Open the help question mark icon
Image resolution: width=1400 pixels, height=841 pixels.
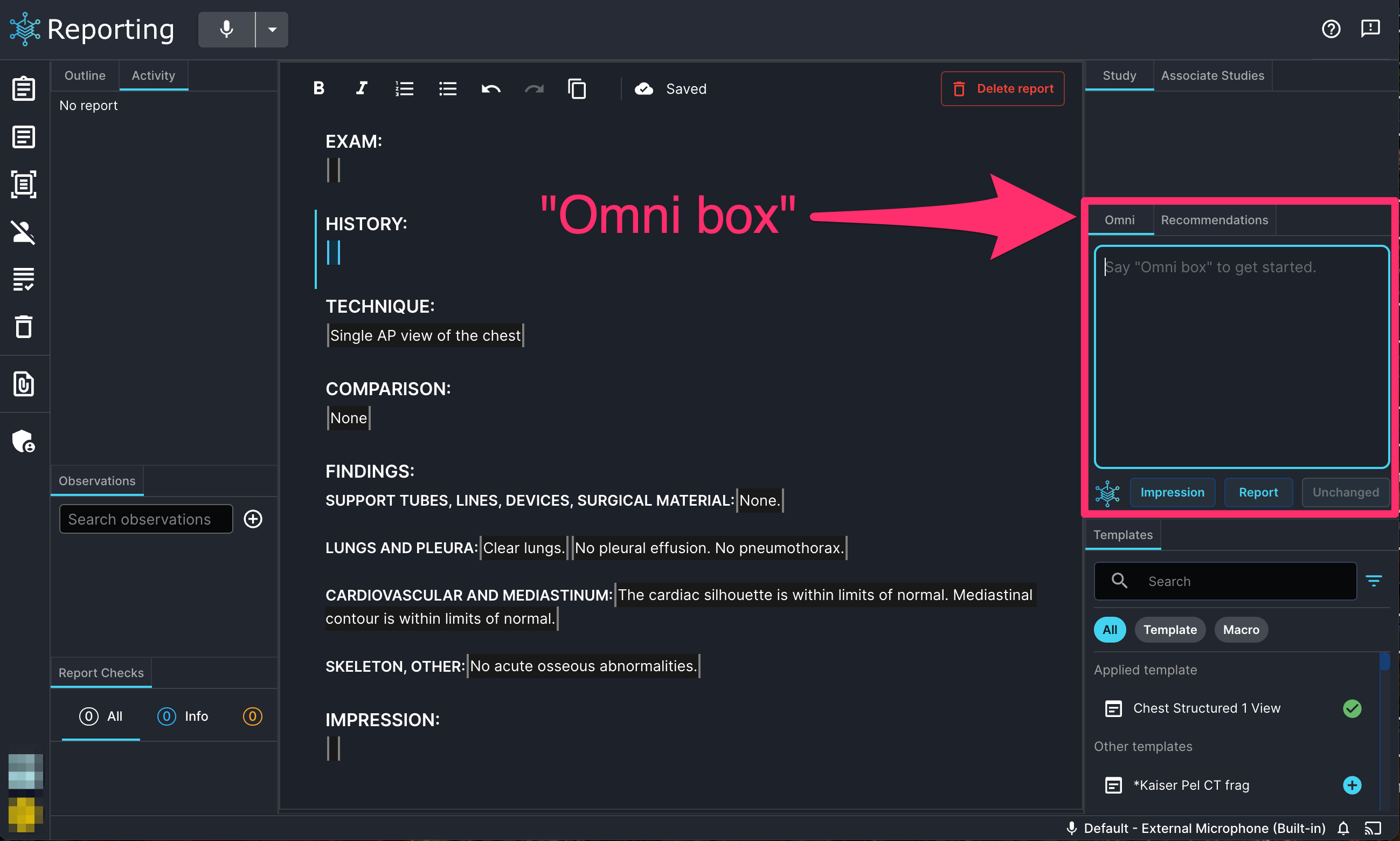(1331, 29)
